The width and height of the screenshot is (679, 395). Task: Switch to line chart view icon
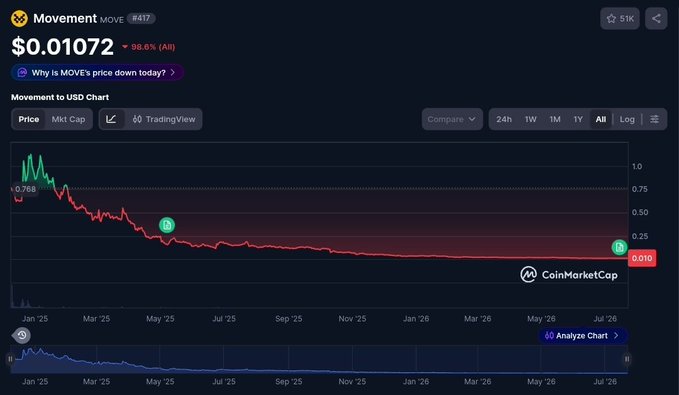(x=111, y=119)
